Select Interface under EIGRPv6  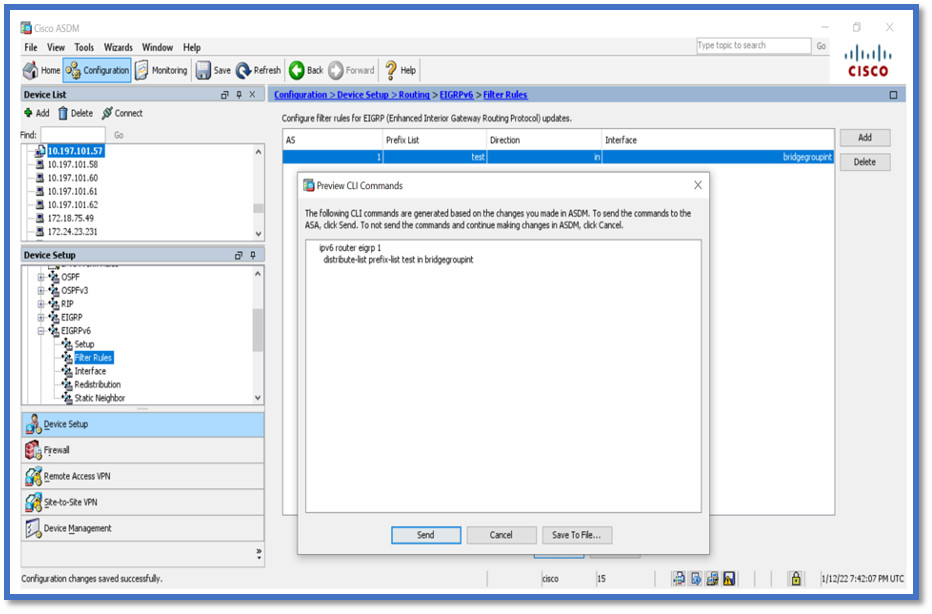point(90,371)
